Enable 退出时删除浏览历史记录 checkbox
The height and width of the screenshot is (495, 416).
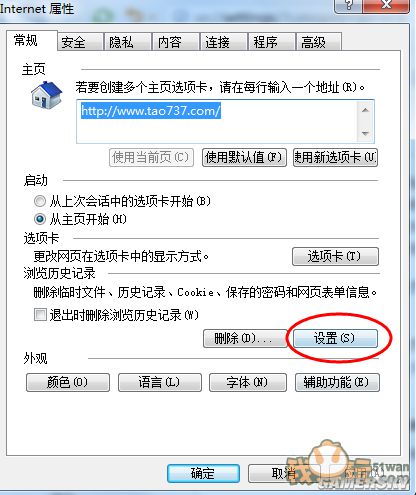point(40,315)
